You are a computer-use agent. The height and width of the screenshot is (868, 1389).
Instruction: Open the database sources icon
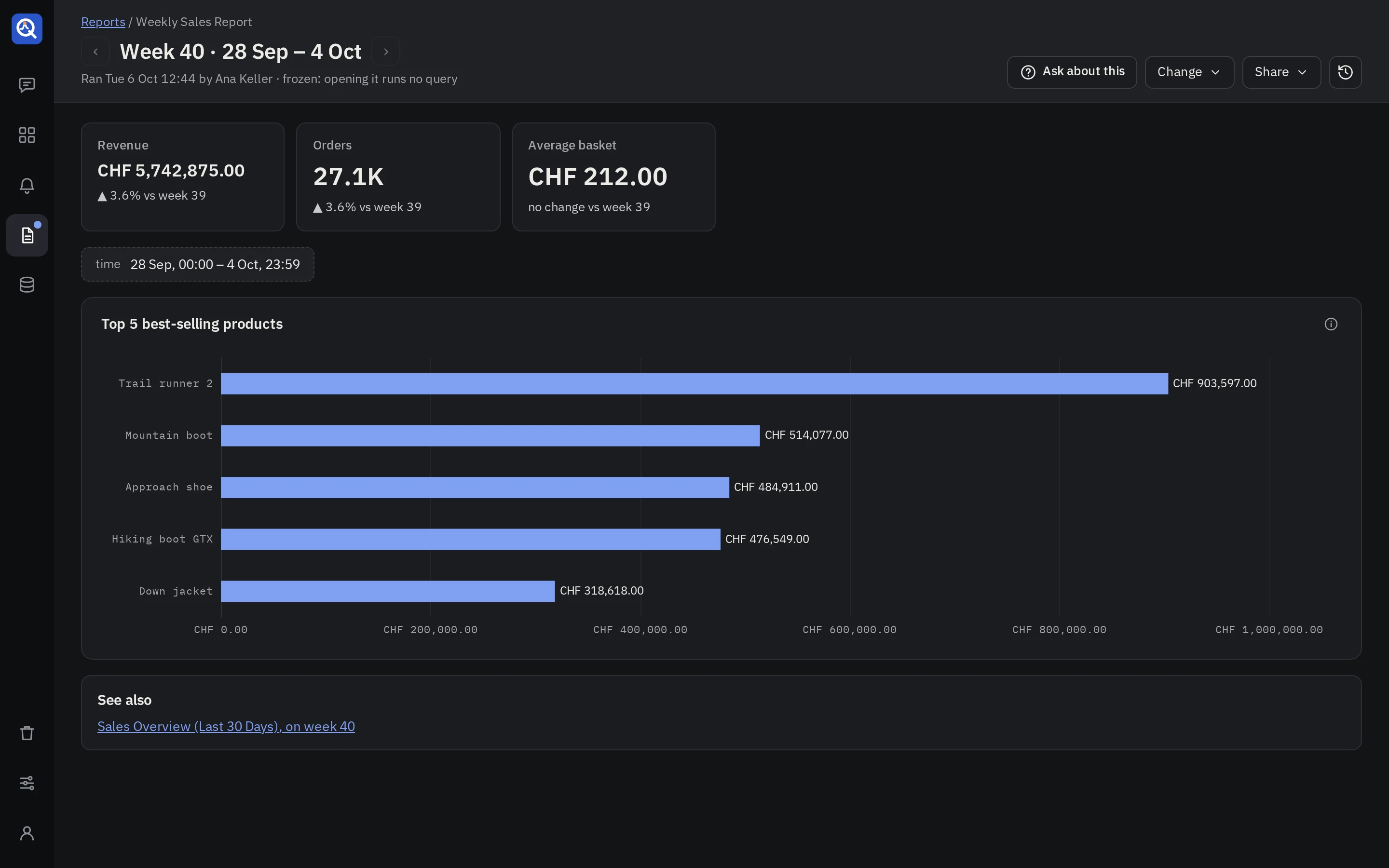tap(27, 285)
